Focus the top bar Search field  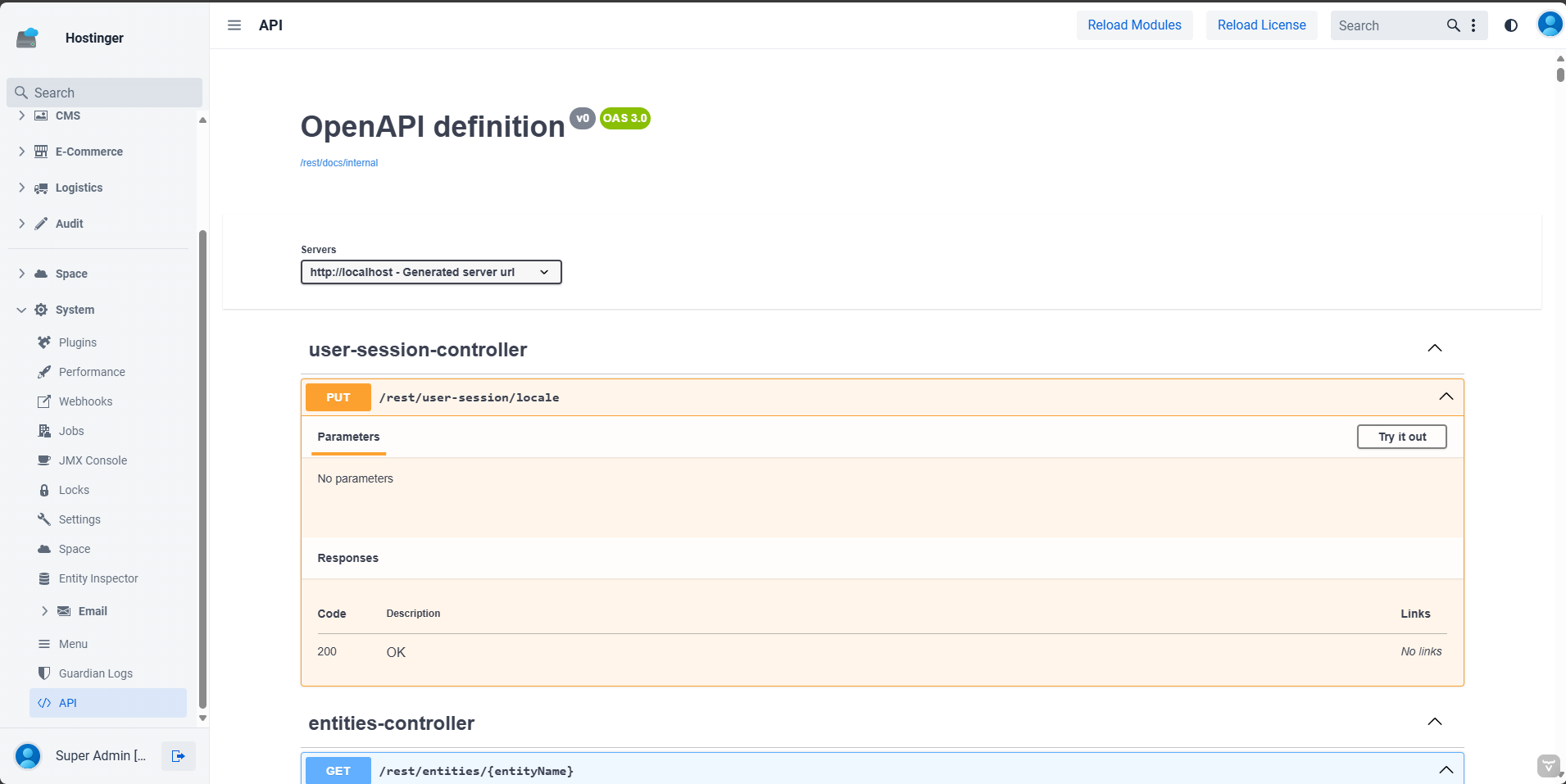[x=1388, y=25]
